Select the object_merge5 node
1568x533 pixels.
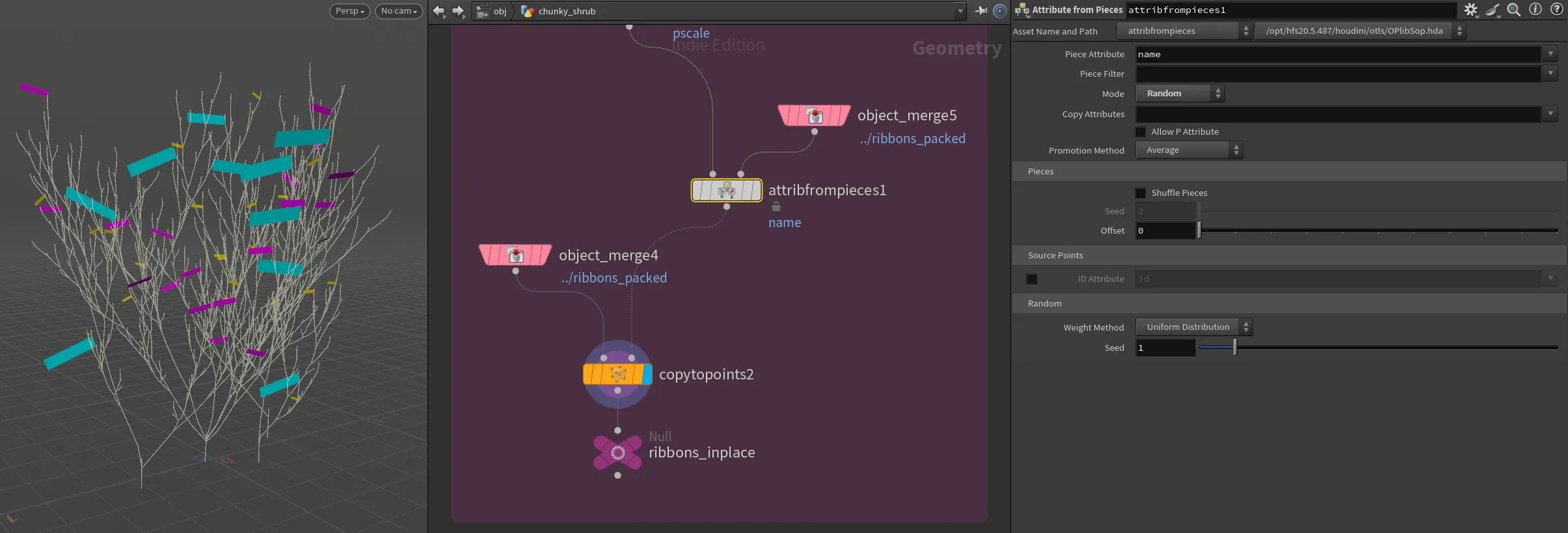[x=814, y=116]
